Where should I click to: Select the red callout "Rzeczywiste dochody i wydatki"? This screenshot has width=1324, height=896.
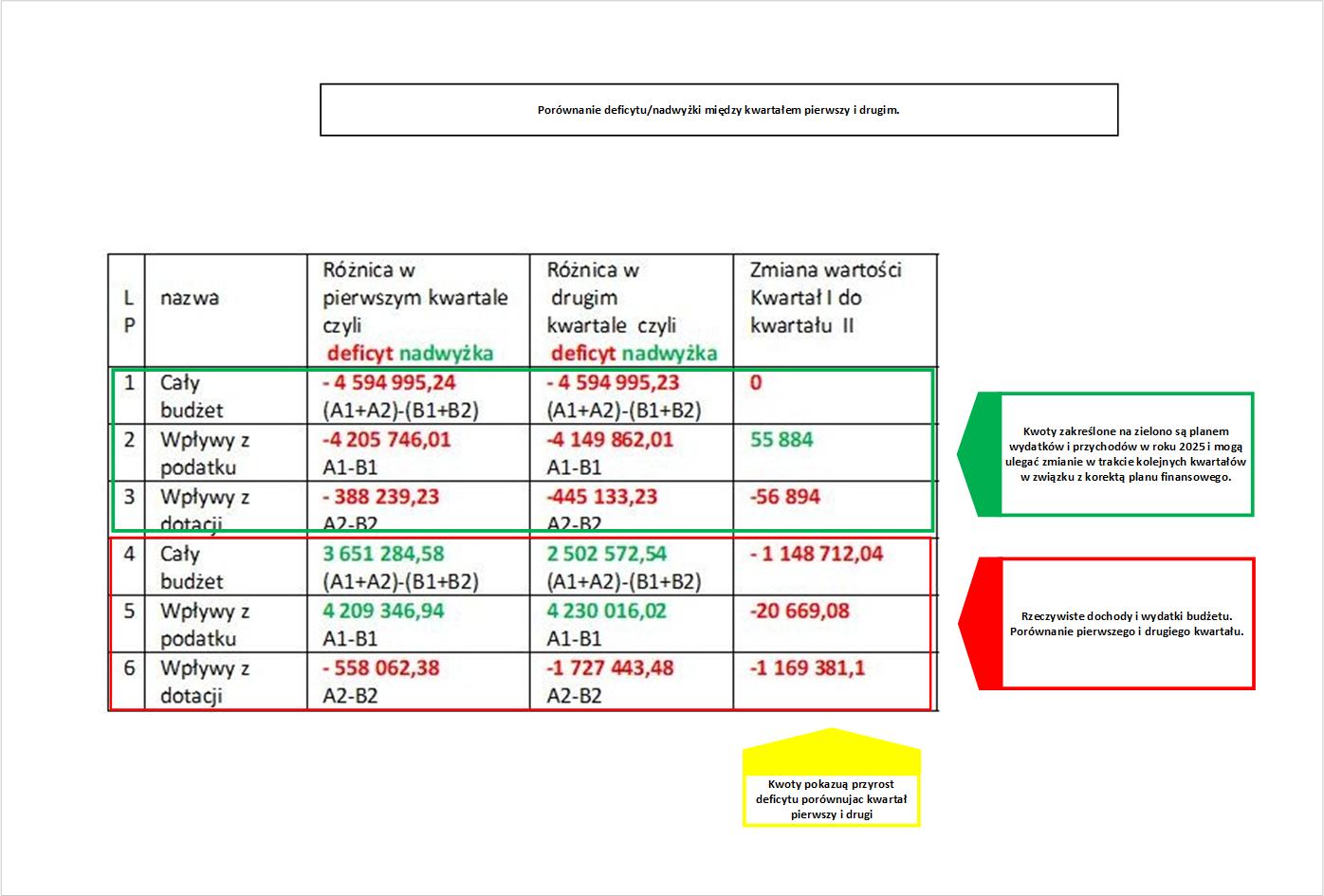(x=1126, y=623)
